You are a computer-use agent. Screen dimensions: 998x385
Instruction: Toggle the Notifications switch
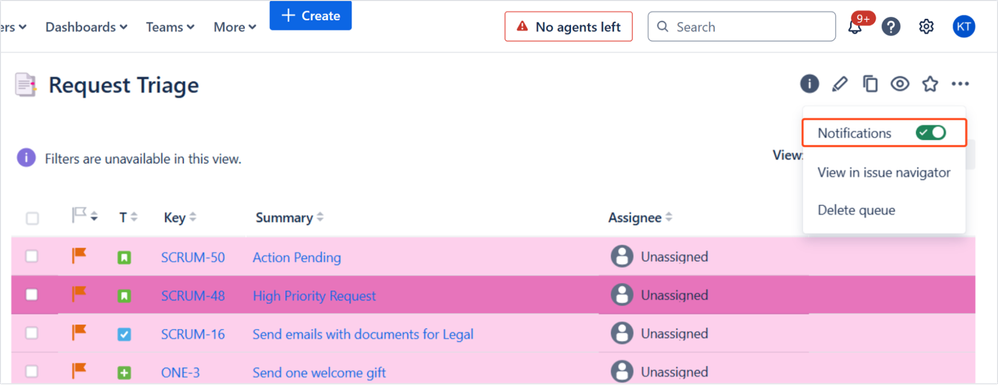(x=931, y=133)
